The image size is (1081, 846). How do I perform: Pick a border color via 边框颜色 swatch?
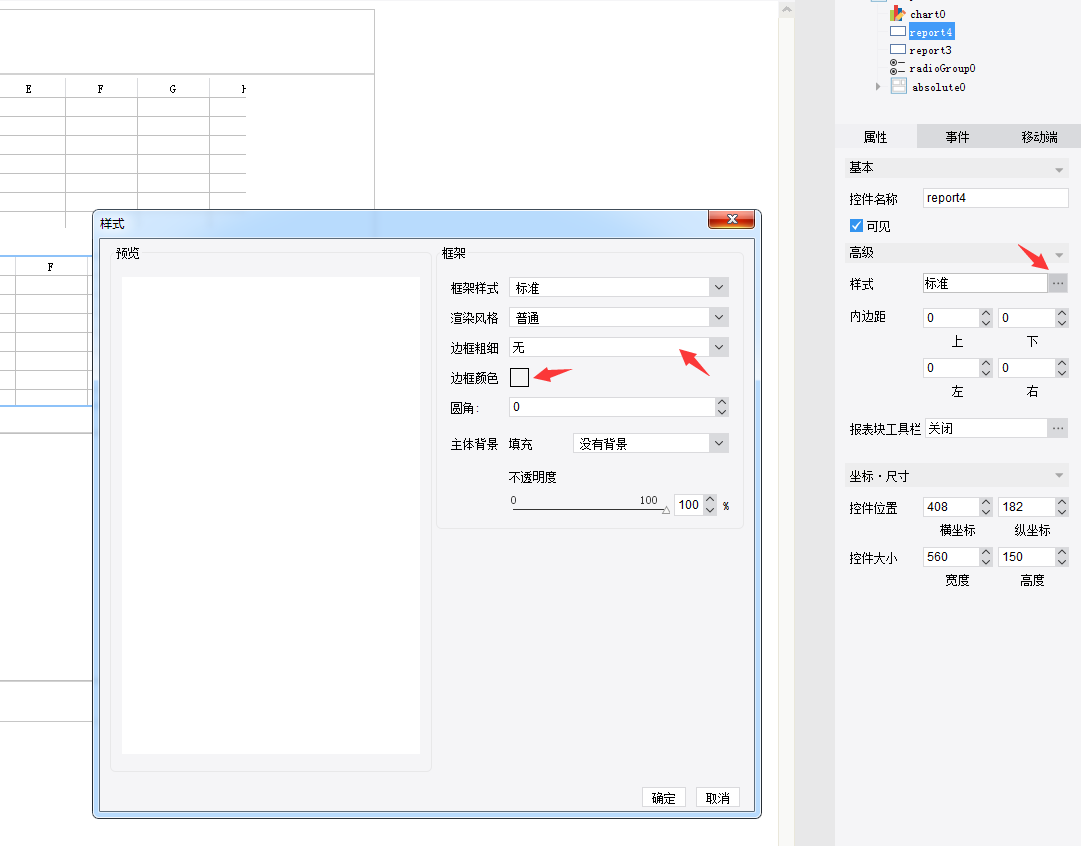click(x=519, y=377)
